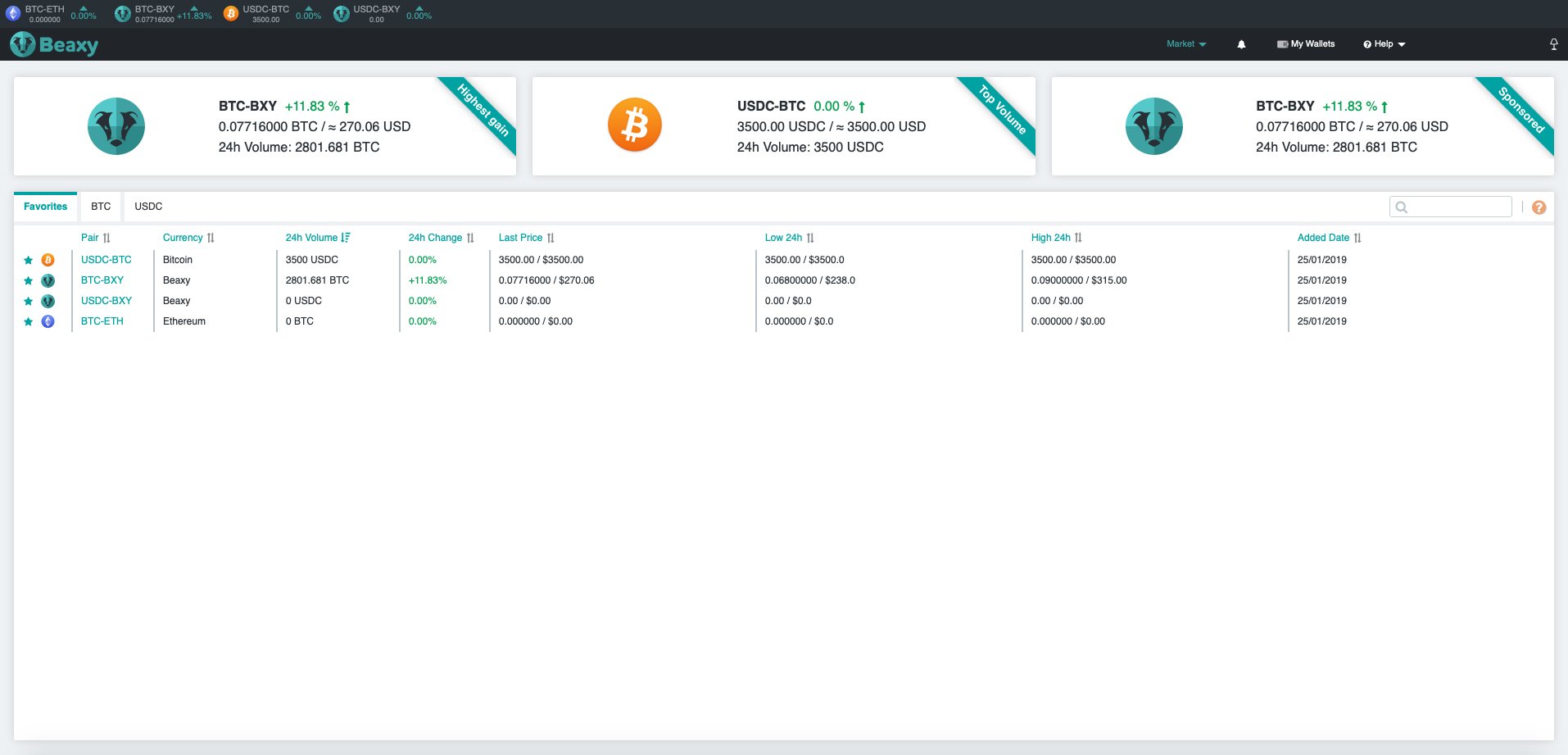Open the Help dropdown menu
The height and width of the screenshot is (755, 1568).
1384,44
